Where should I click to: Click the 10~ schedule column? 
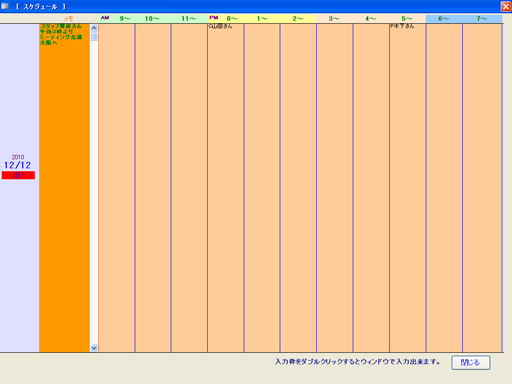click(153, 188)
